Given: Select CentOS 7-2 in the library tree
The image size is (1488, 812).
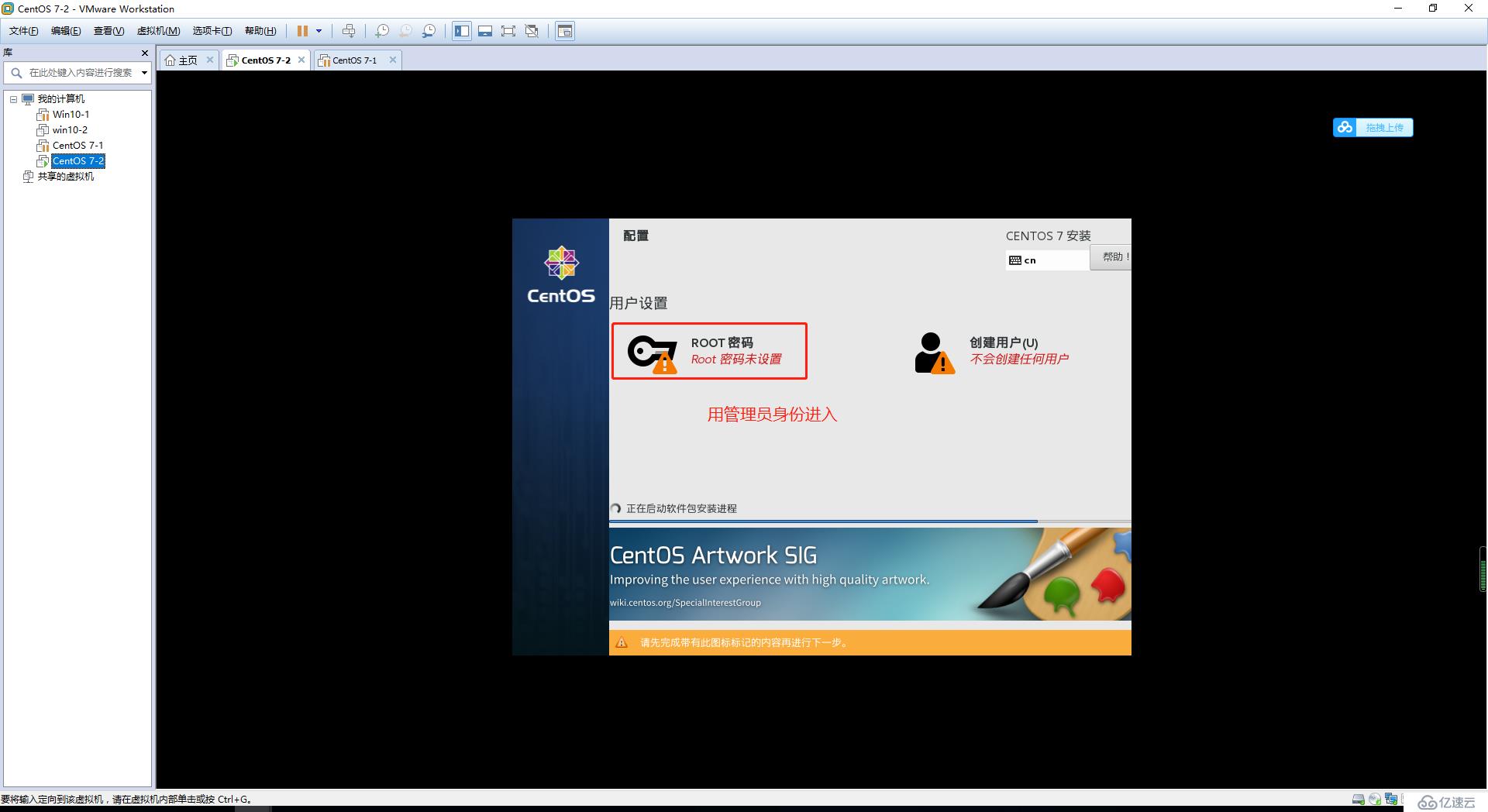Looking at the screenshot, I should (x=78, y=161).
